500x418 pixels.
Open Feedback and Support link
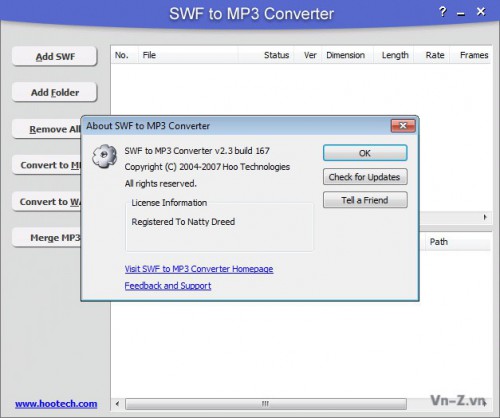click(168, 286)
